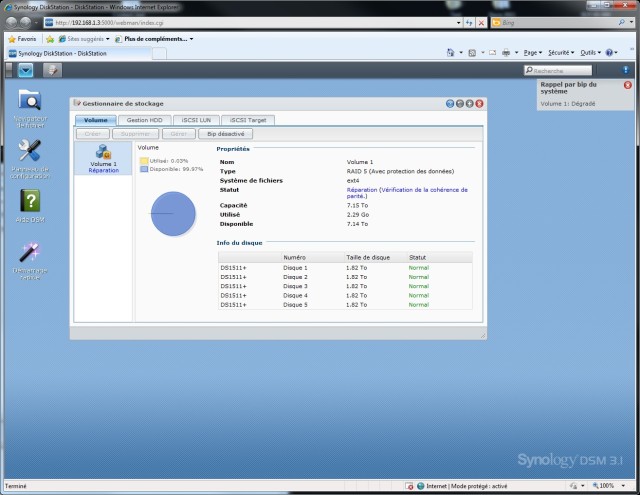Screen dimensions: 640x495
Task: Switch to iSCSI Target tab
Action: click(x=248, y=120)
